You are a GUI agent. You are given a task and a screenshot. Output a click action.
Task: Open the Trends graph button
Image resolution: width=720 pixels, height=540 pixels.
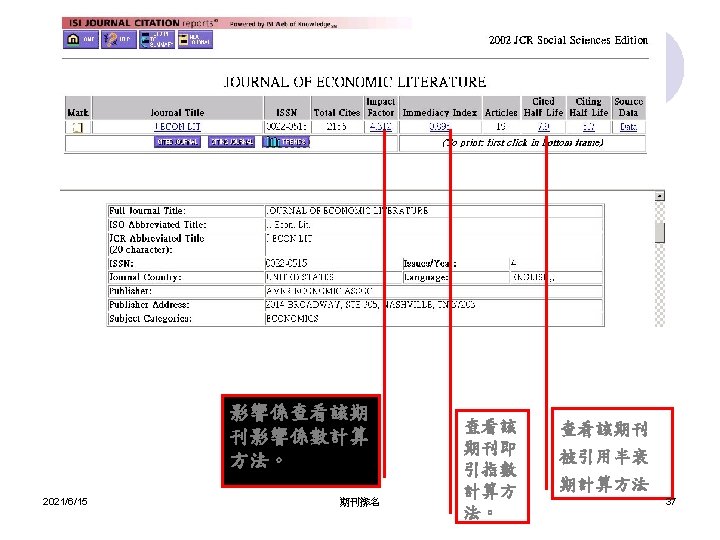click(x=286, y=142)
